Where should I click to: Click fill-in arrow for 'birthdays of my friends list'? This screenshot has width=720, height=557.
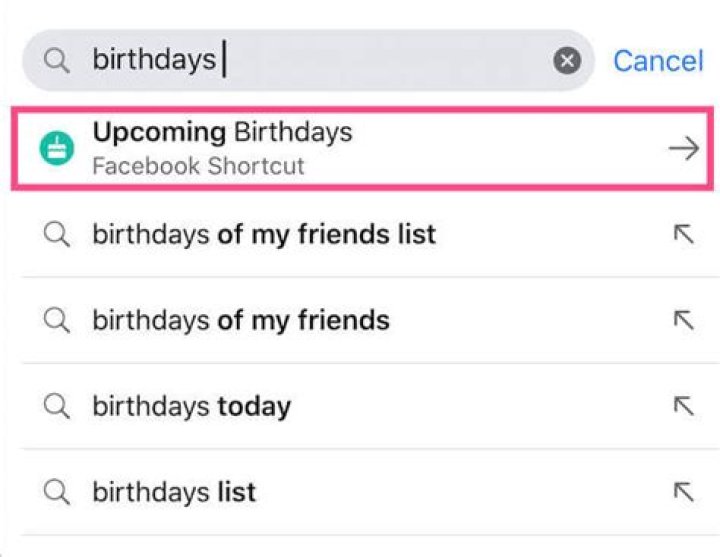684,235
